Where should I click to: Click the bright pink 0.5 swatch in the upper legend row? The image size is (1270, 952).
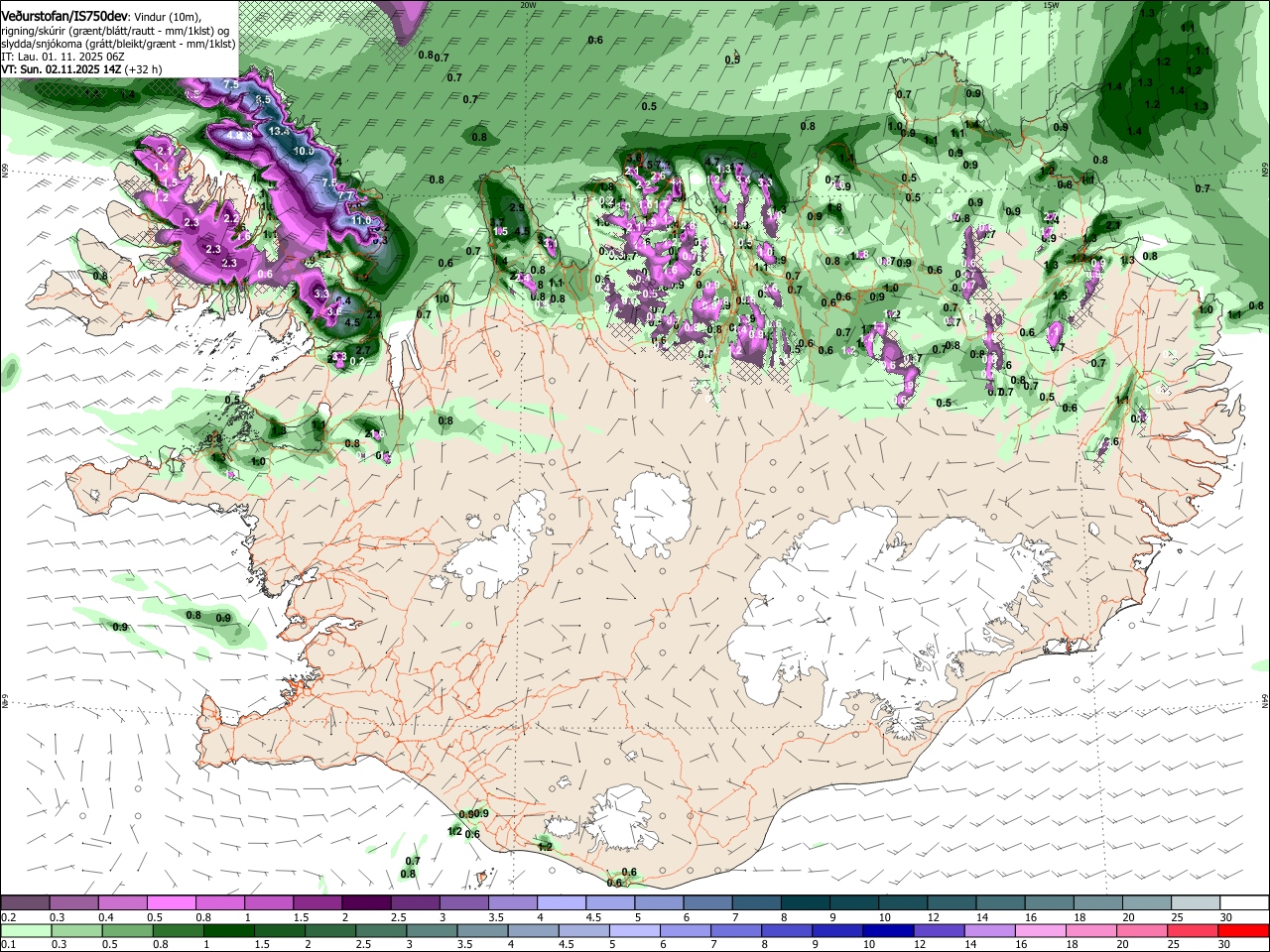pos(171,902)
